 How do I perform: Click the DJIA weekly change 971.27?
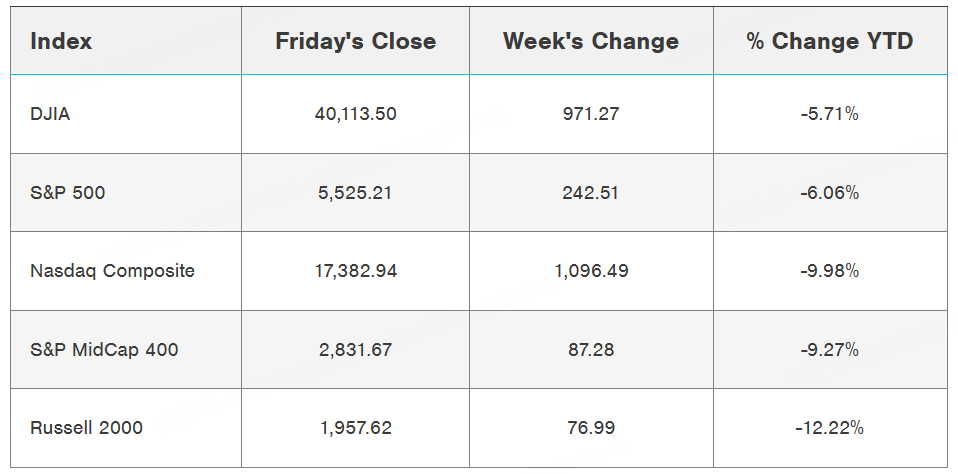[x=590, y=114]
